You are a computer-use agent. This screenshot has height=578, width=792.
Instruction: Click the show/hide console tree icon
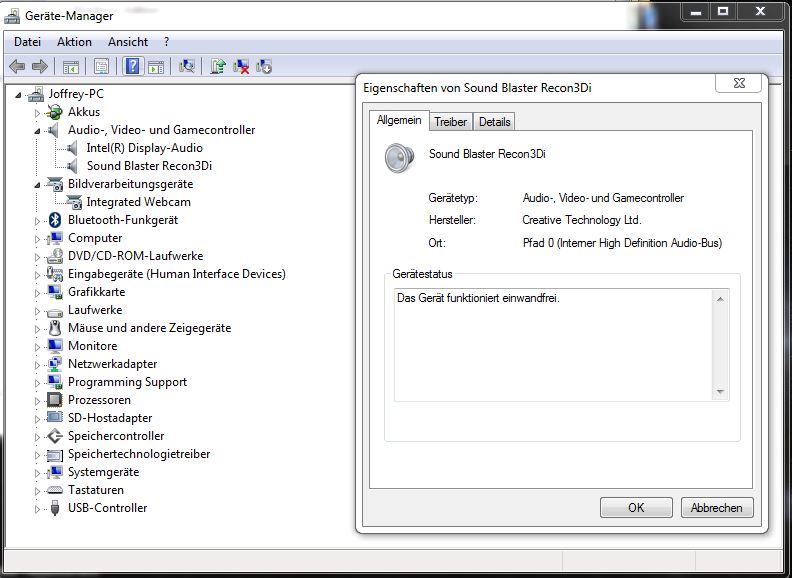71,67
